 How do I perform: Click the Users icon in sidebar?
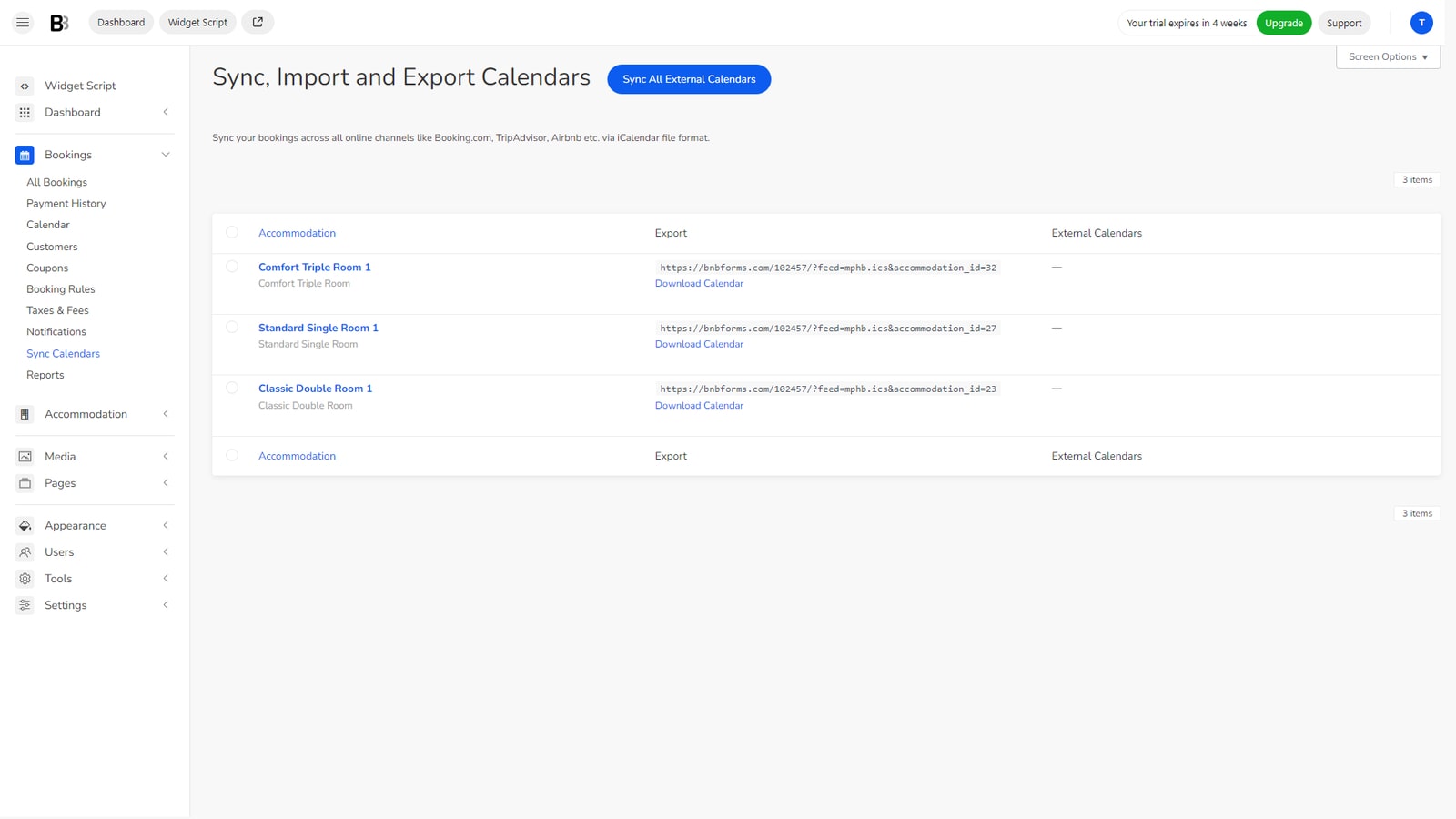click(x=24, y=551)
